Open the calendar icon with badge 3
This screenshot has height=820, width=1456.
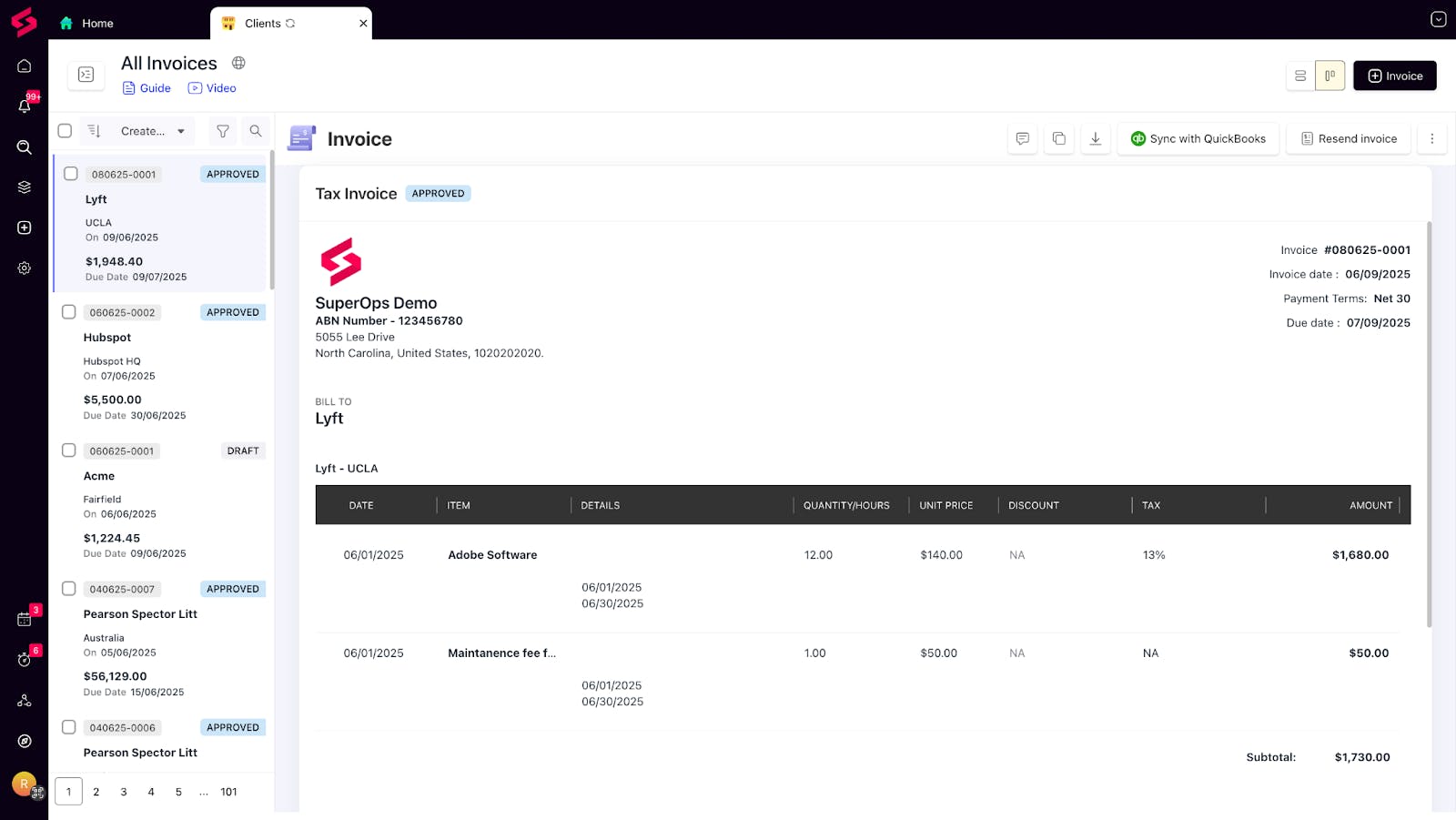point(25,620)
